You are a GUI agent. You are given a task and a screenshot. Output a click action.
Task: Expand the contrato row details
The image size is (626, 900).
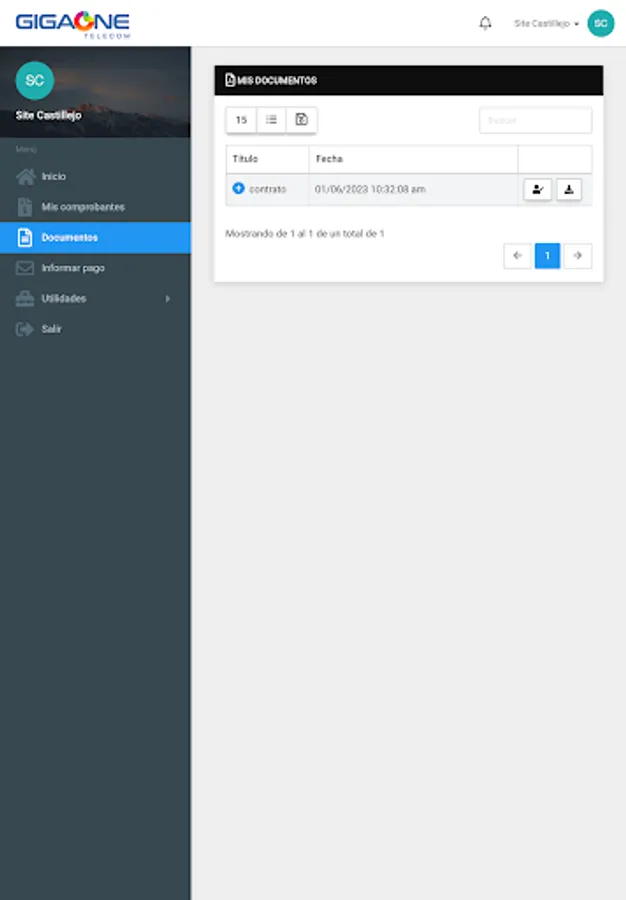(x=239, y=188)
